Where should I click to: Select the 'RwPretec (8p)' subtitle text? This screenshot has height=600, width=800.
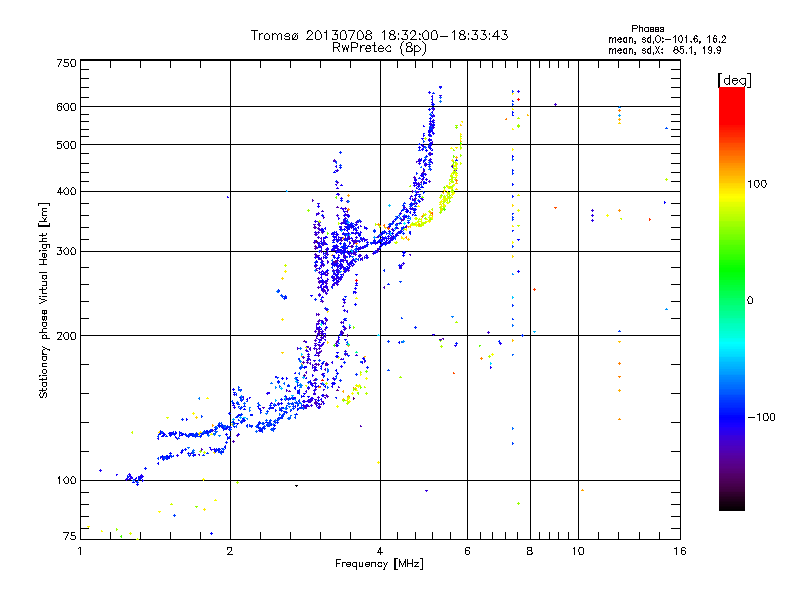point(379,48)
